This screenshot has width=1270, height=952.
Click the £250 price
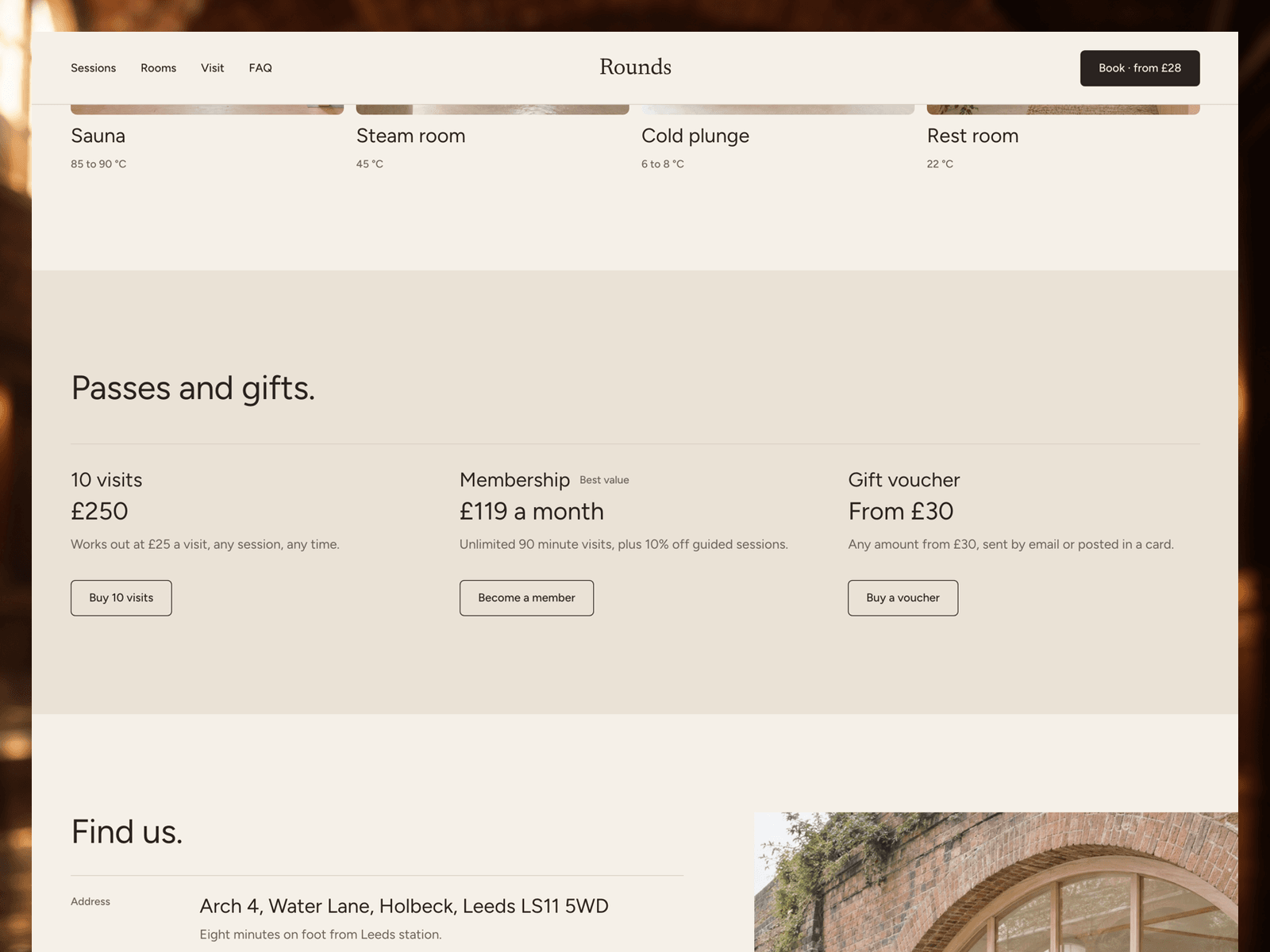click(99, 511)
